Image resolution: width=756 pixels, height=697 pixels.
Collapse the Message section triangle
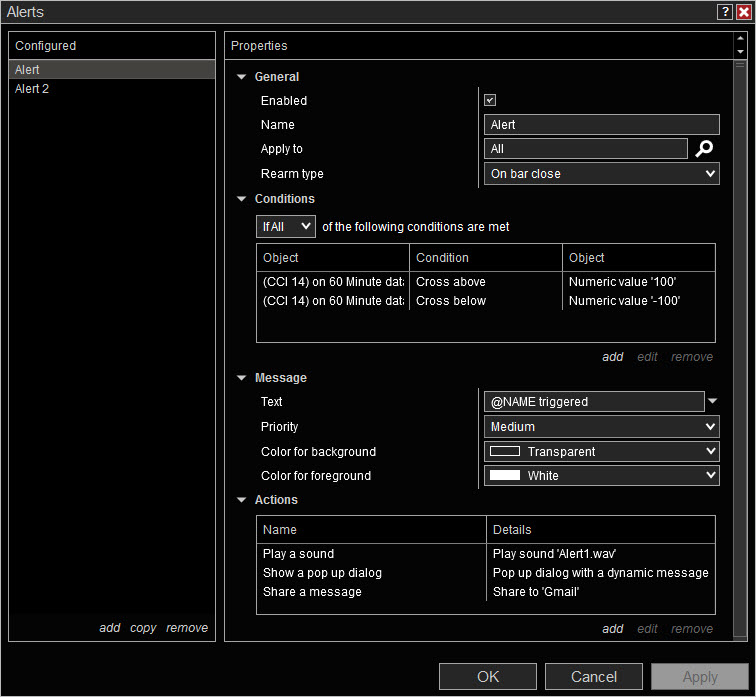pyautogui.click(x=241, y=378)
